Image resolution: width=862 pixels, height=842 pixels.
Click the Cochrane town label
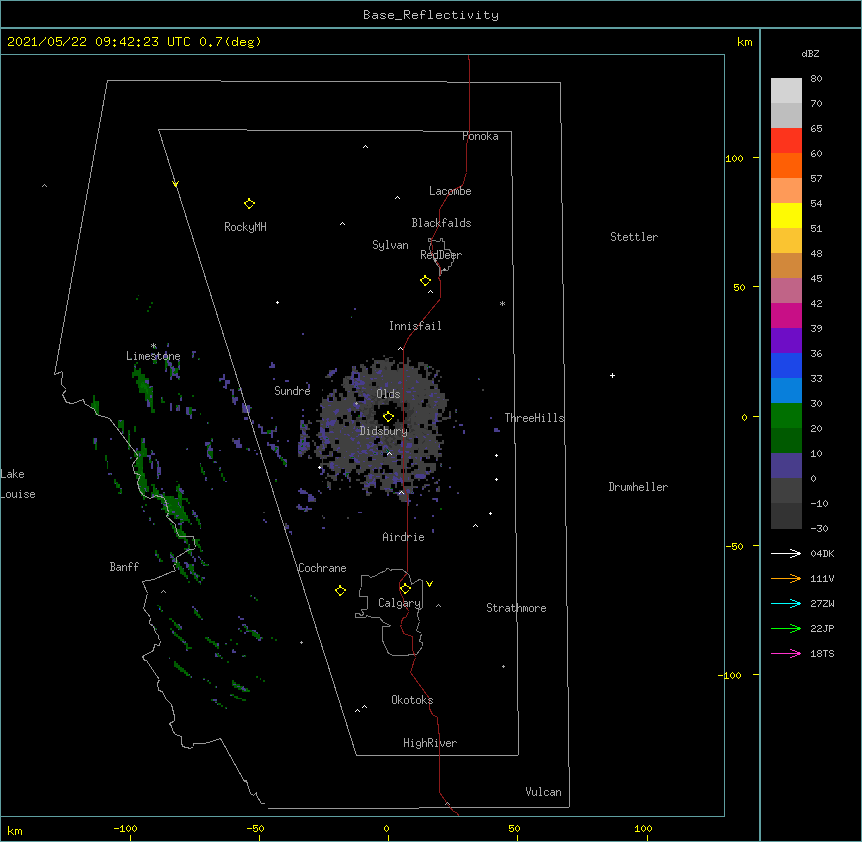point(322,568)
